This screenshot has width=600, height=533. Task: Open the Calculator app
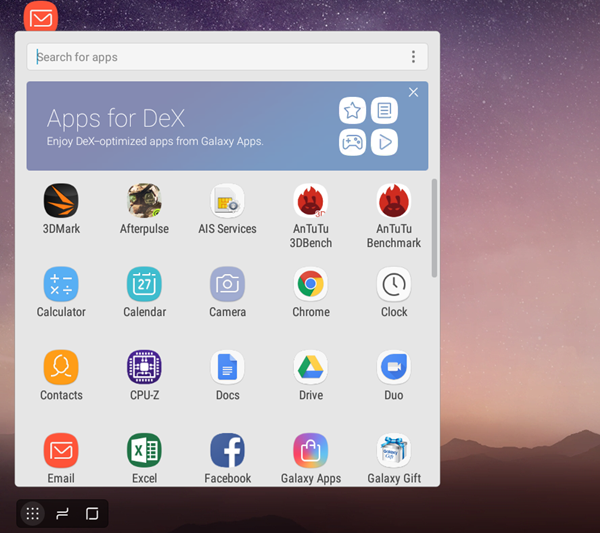click(x=61, y=284)
